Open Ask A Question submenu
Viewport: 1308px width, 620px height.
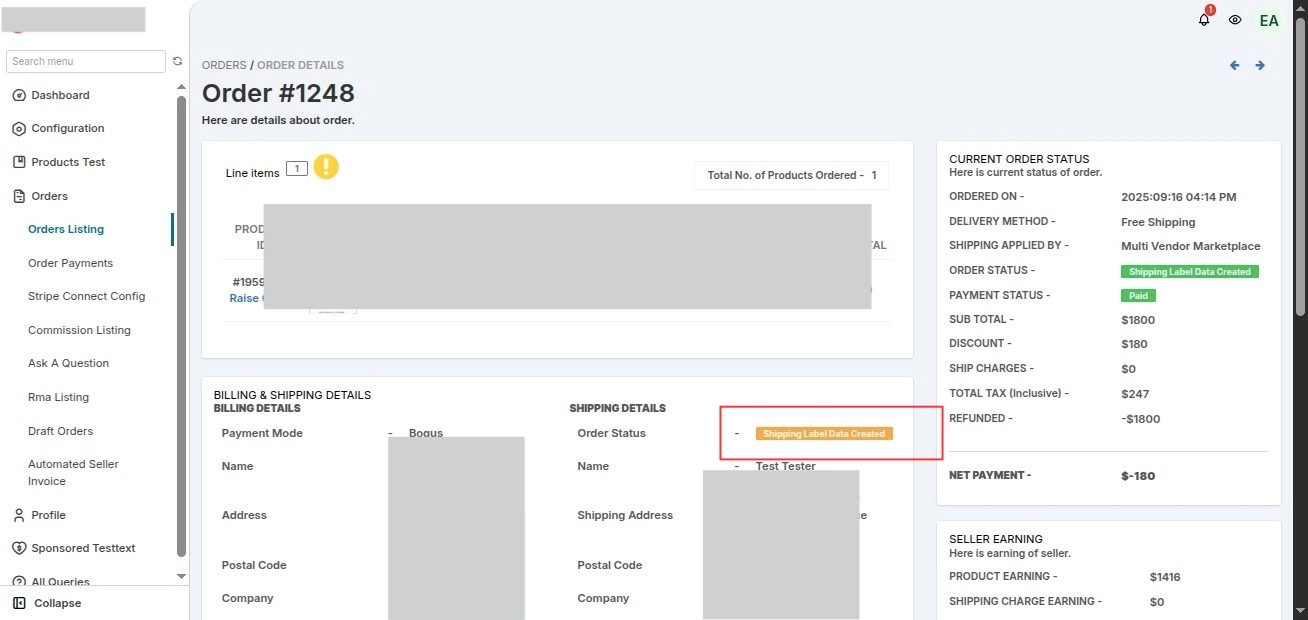(x=68, y=363)
